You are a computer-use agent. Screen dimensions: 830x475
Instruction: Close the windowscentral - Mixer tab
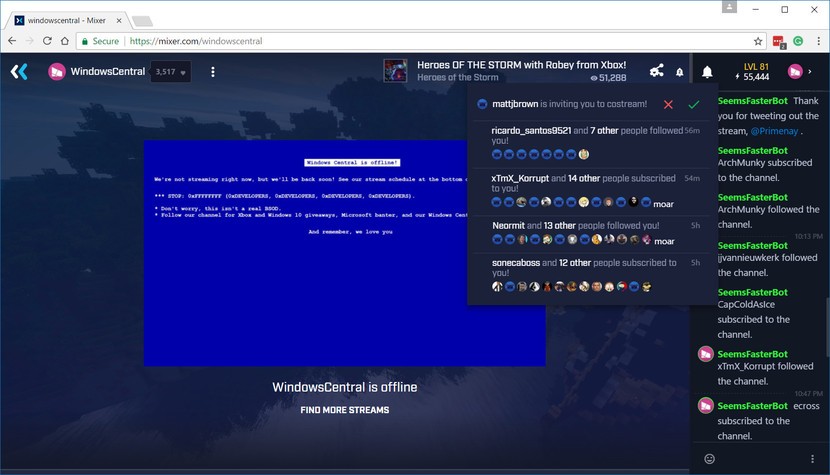pyautogui.click(x=119, y=20)
